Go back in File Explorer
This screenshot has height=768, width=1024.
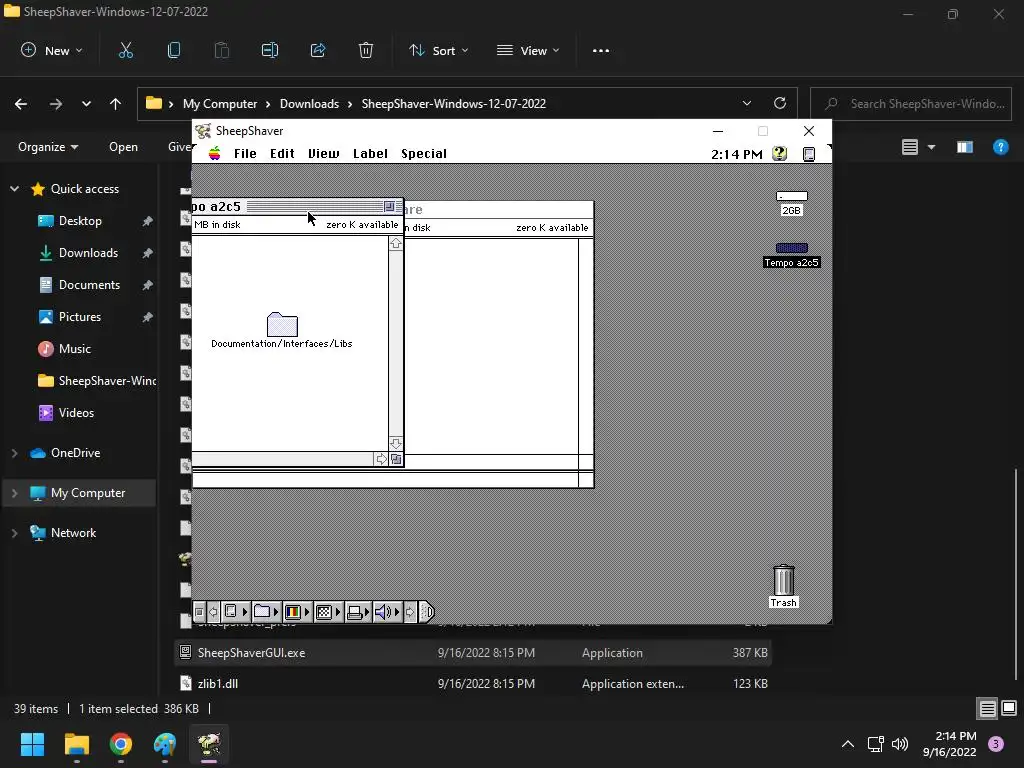pos(21,104)
